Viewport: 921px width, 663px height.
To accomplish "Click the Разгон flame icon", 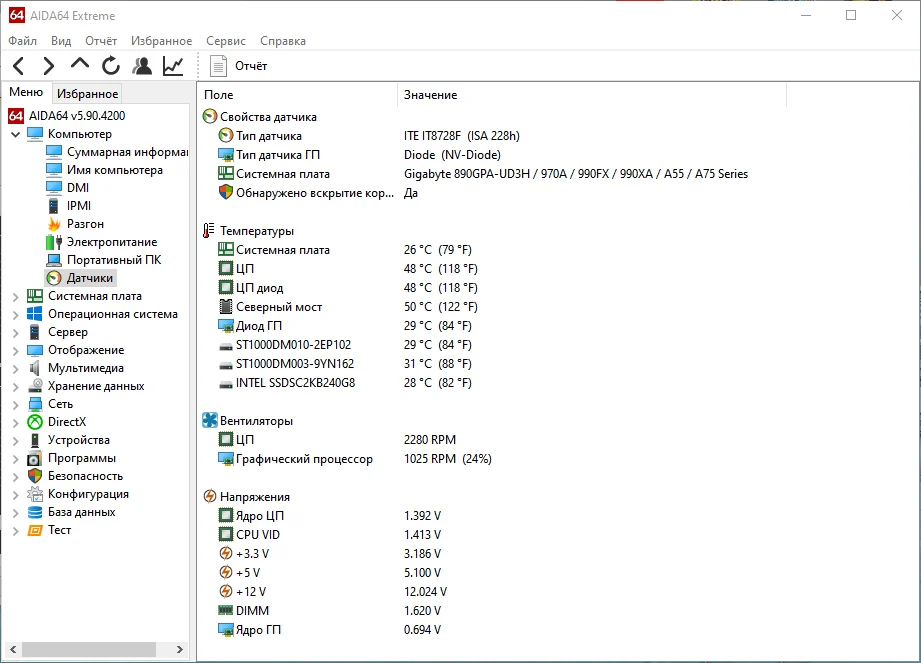I will pos(54,224).
